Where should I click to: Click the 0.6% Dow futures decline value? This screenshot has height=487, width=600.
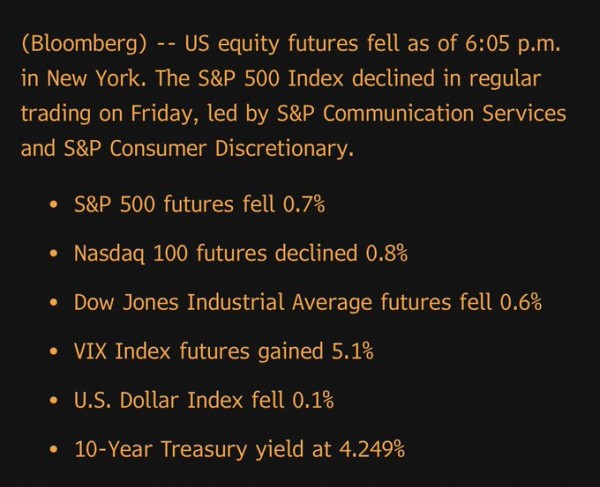(x=519, y=303)
